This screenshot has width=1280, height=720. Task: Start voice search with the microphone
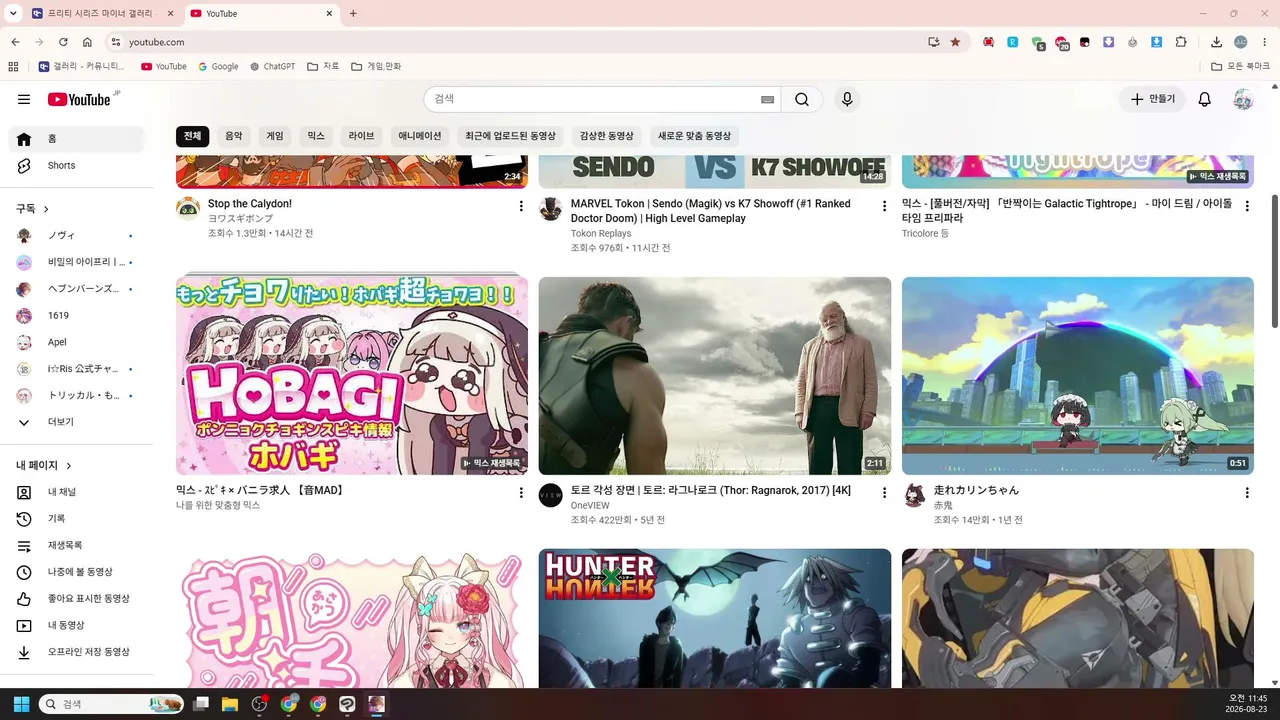847,99
